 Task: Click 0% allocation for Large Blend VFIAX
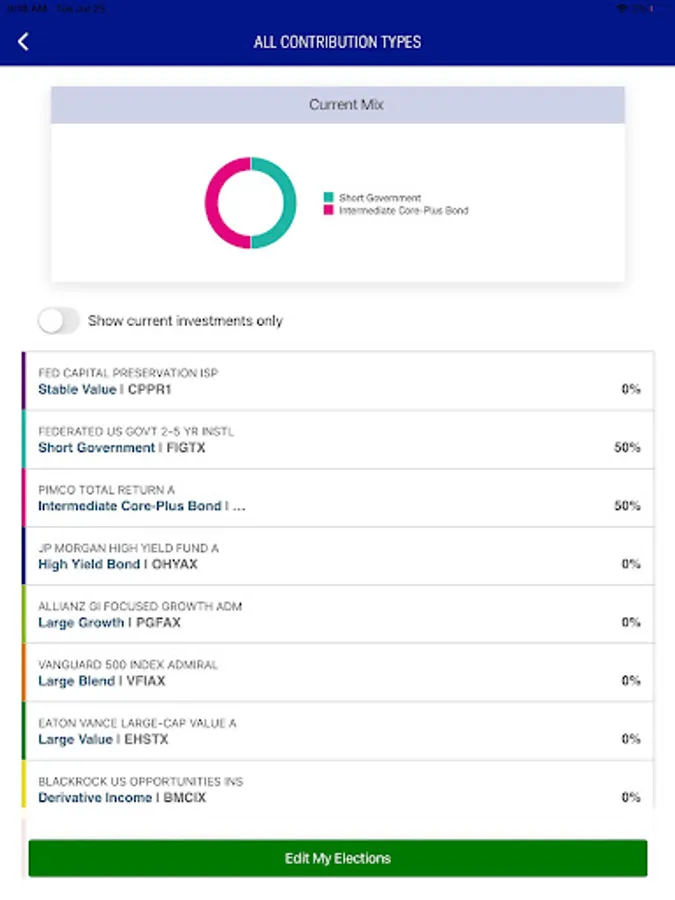[x=631, y=681]
